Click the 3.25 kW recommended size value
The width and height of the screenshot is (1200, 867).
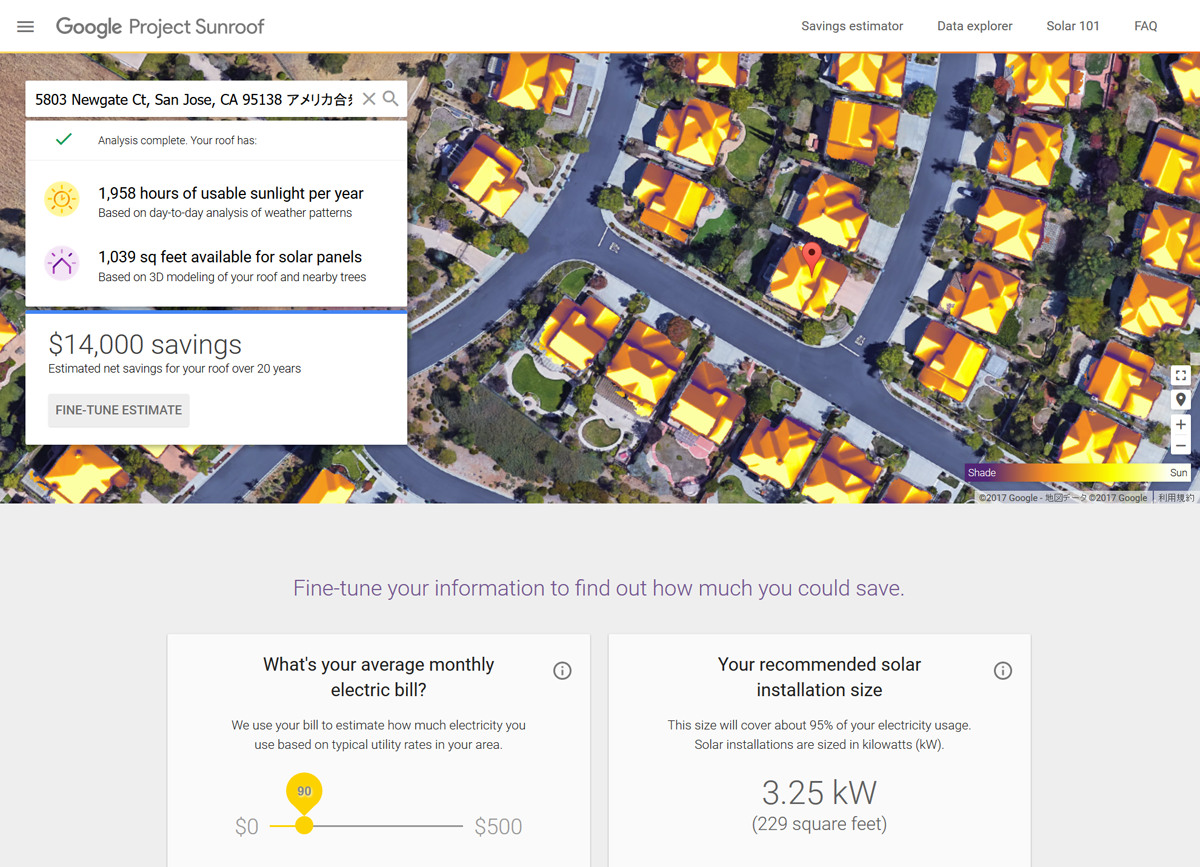(x=819, y=793)
